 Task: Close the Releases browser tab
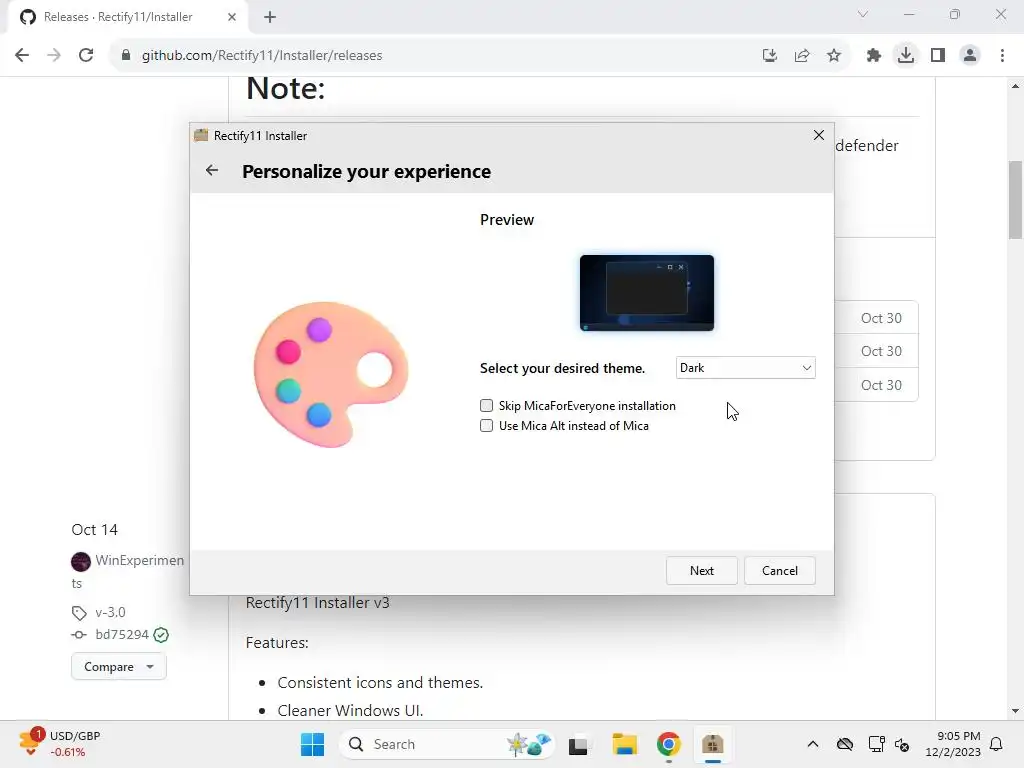tap(232, 17)
